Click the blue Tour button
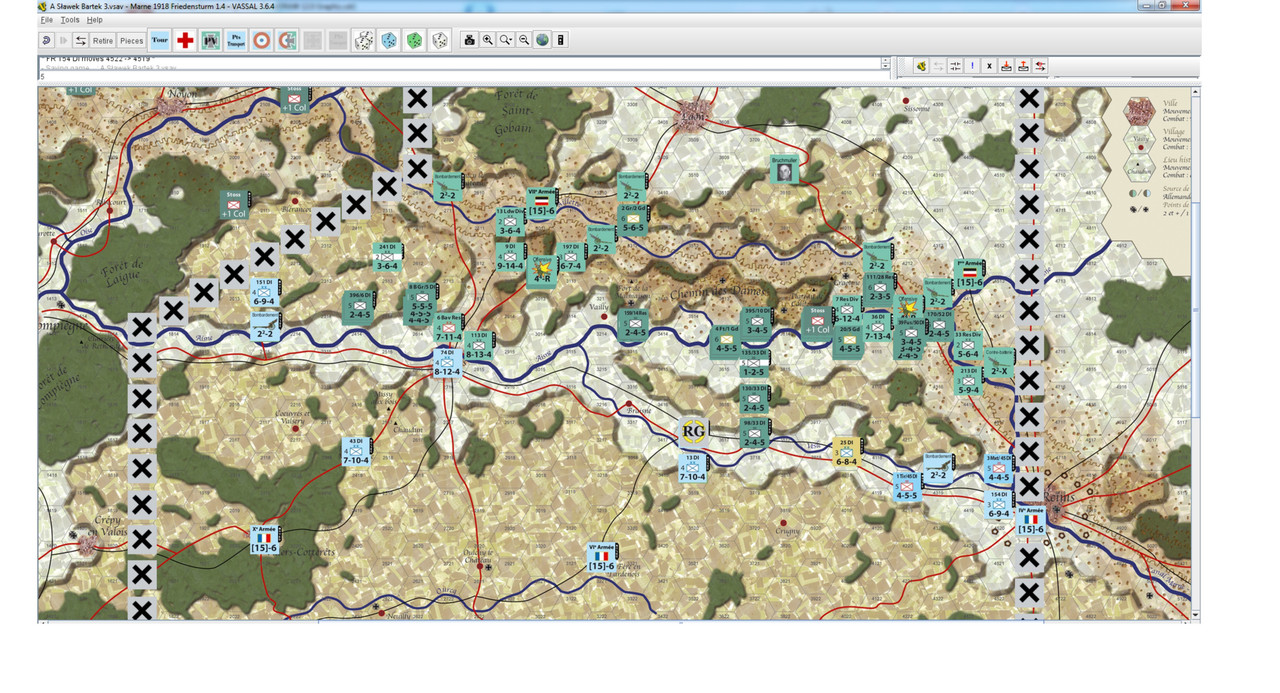 [x=160, y=40]
